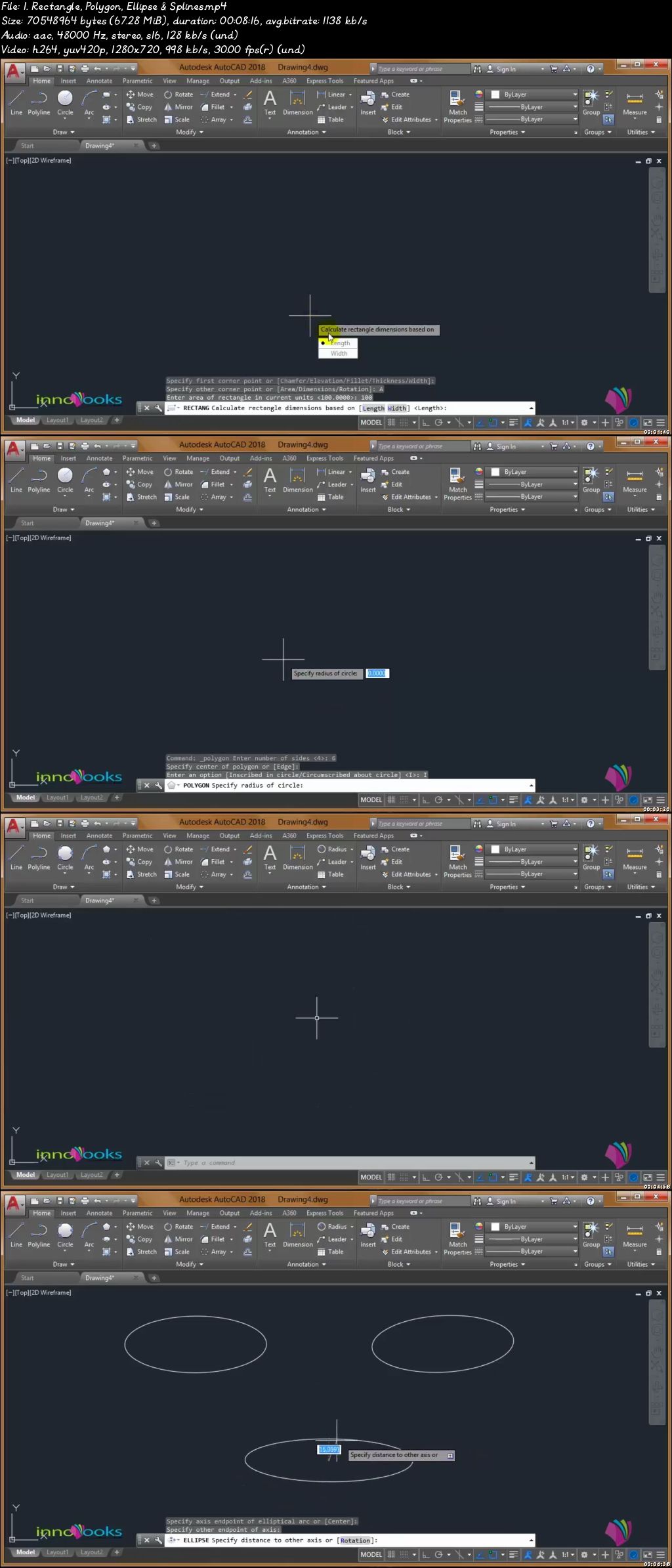Toggle MODEL space button in the RECTANG frame status bar

[x=371, y=423]
